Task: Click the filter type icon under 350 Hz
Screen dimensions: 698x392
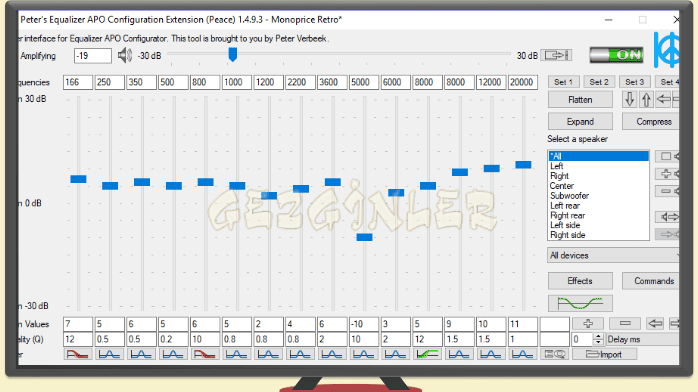Action: click(141, 355)
